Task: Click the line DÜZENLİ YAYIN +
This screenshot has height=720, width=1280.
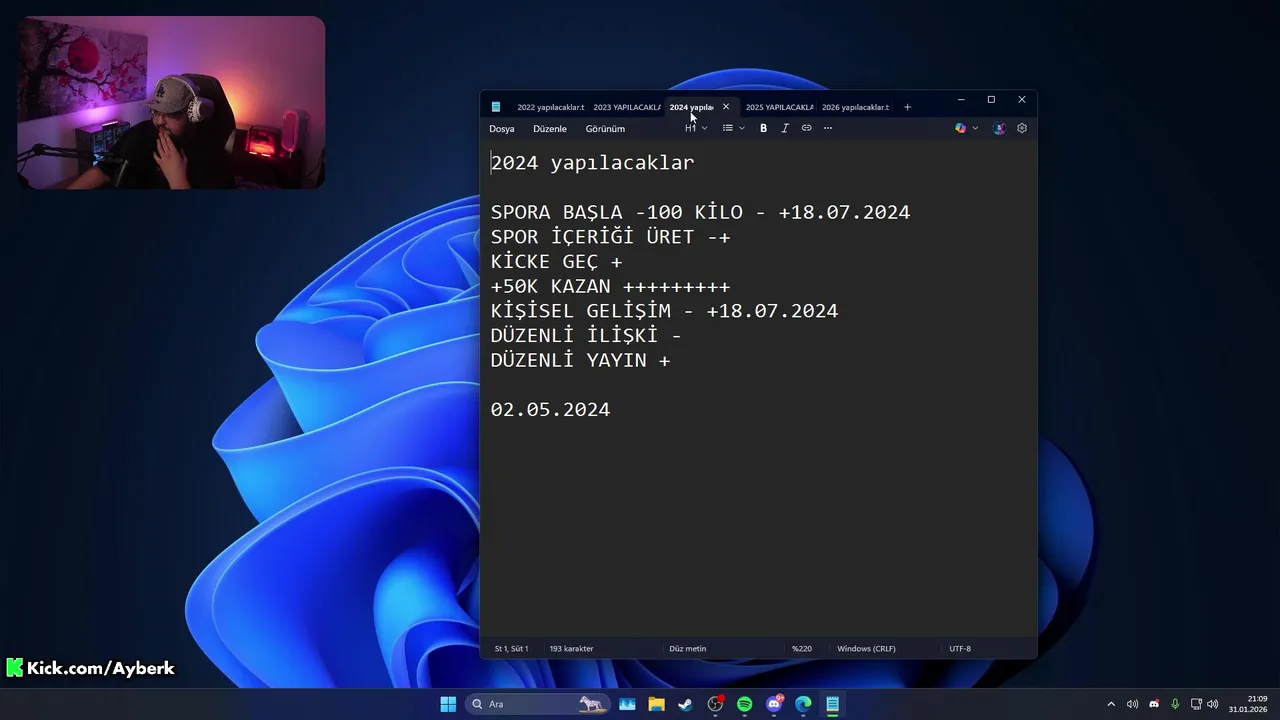Action: pyautogui.click(x=580, y=360)
